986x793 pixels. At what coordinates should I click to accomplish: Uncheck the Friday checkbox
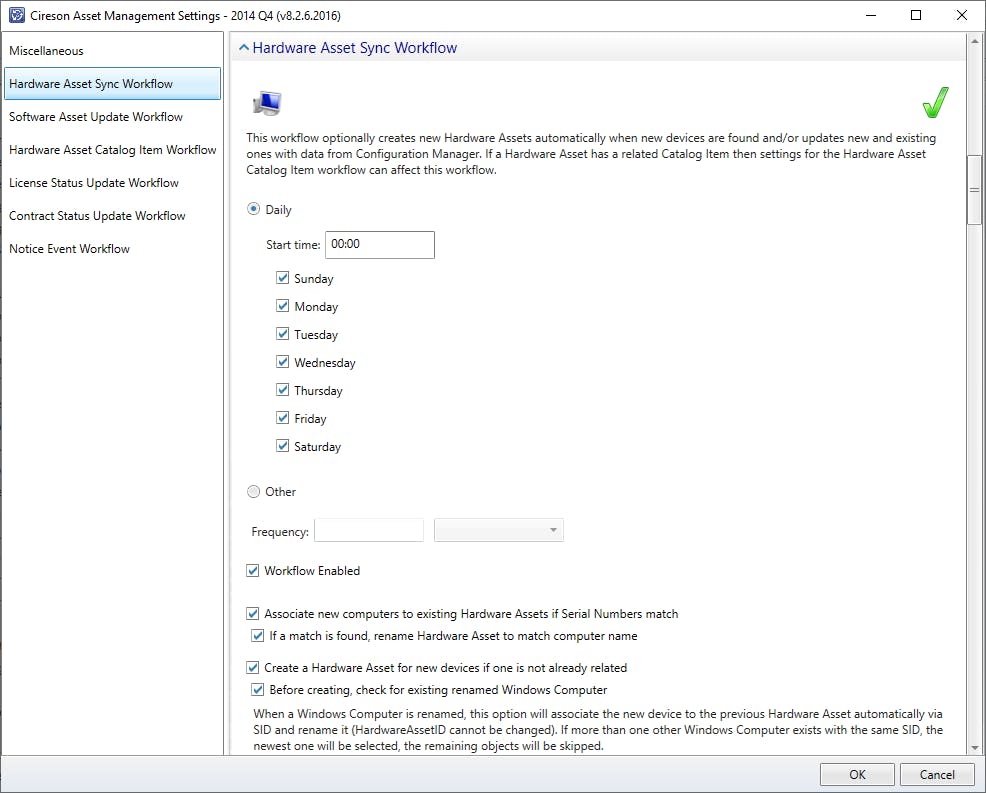point(283,418)
